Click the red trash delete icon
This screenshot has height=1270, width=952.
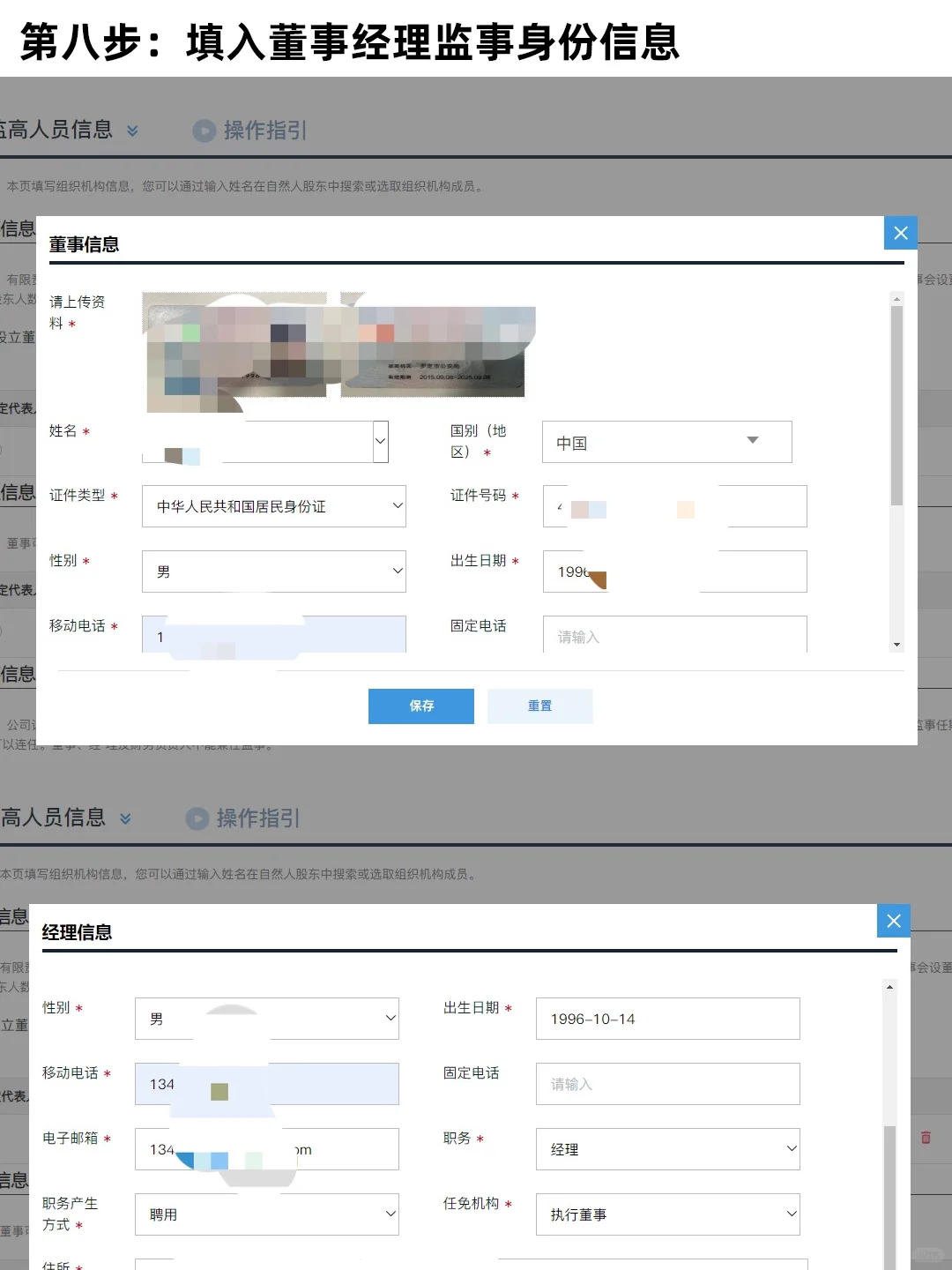point(926,1138)
